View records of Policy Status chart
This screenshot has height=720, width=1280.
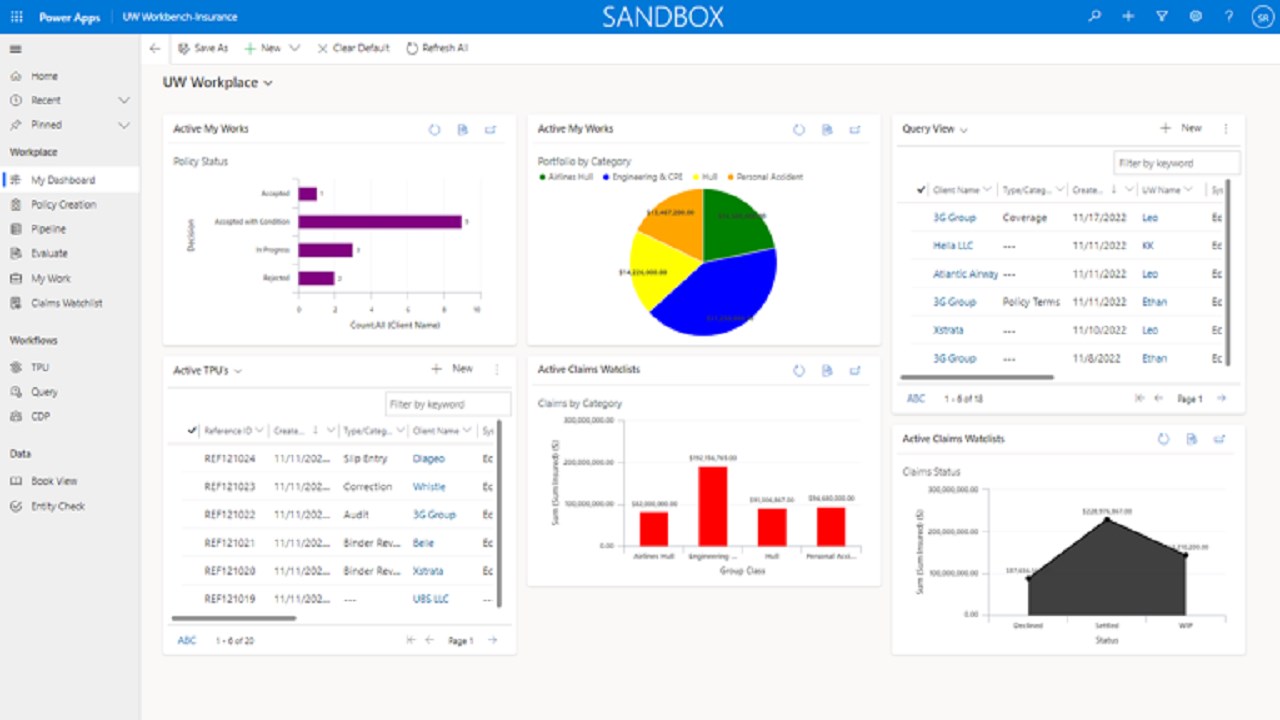(x=462, y=130)
